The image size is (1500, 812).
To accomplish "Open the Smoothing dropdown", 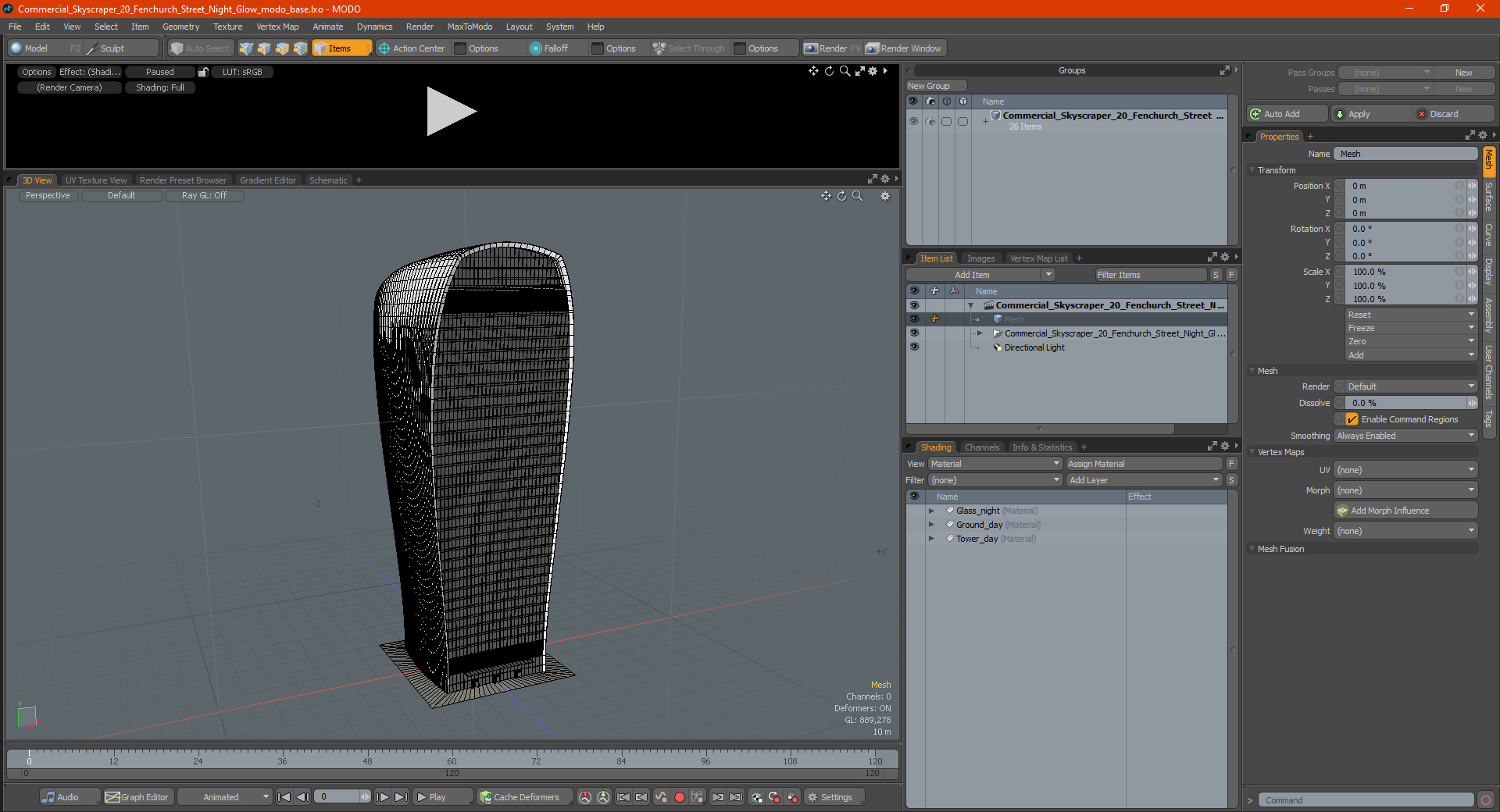I will pos(1405,436).
